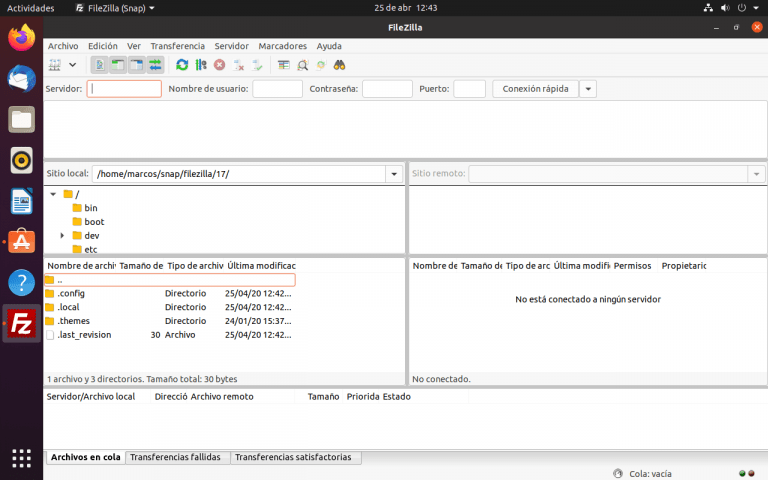The width and height of the screenshot is (768, 480).
Task: Collapse the root / tree node
Action: tap(53, 194)
